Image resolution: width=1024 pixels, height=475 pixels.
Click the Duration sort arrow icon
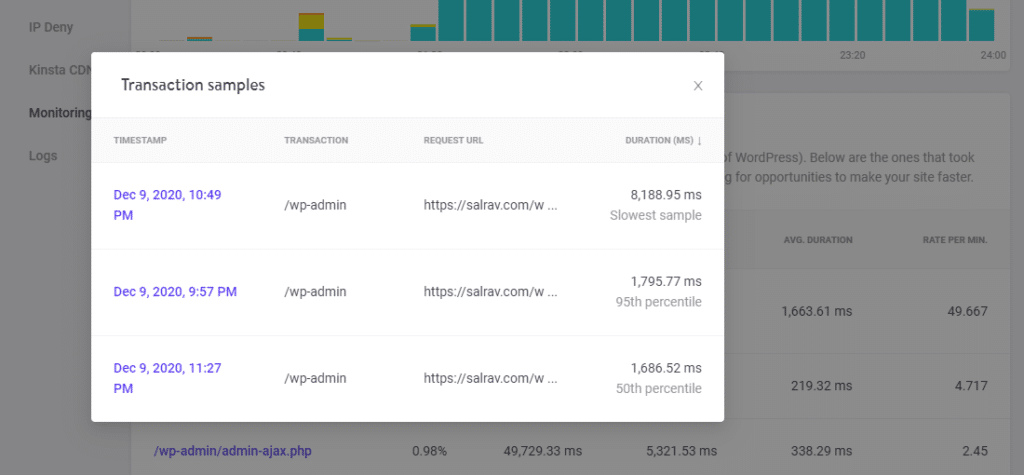pos(699,141)
